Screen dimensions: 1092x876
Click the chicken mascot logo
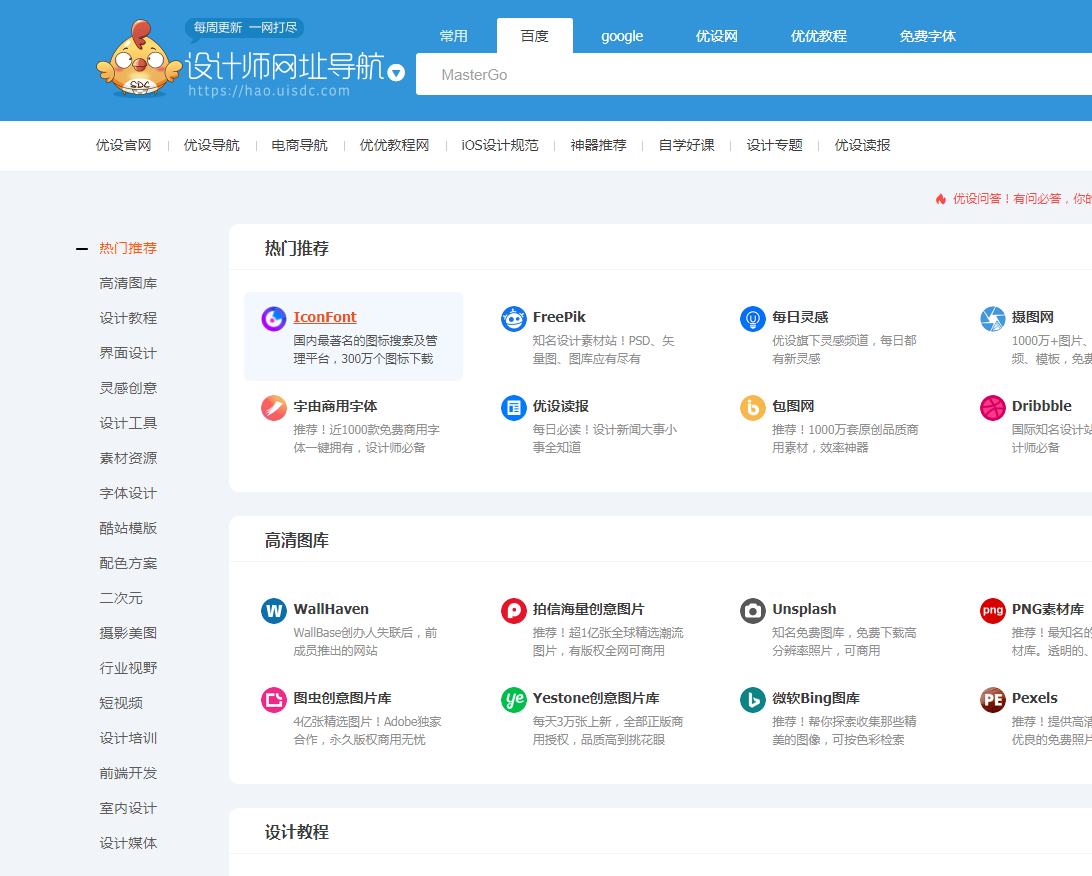click(139, 59)
